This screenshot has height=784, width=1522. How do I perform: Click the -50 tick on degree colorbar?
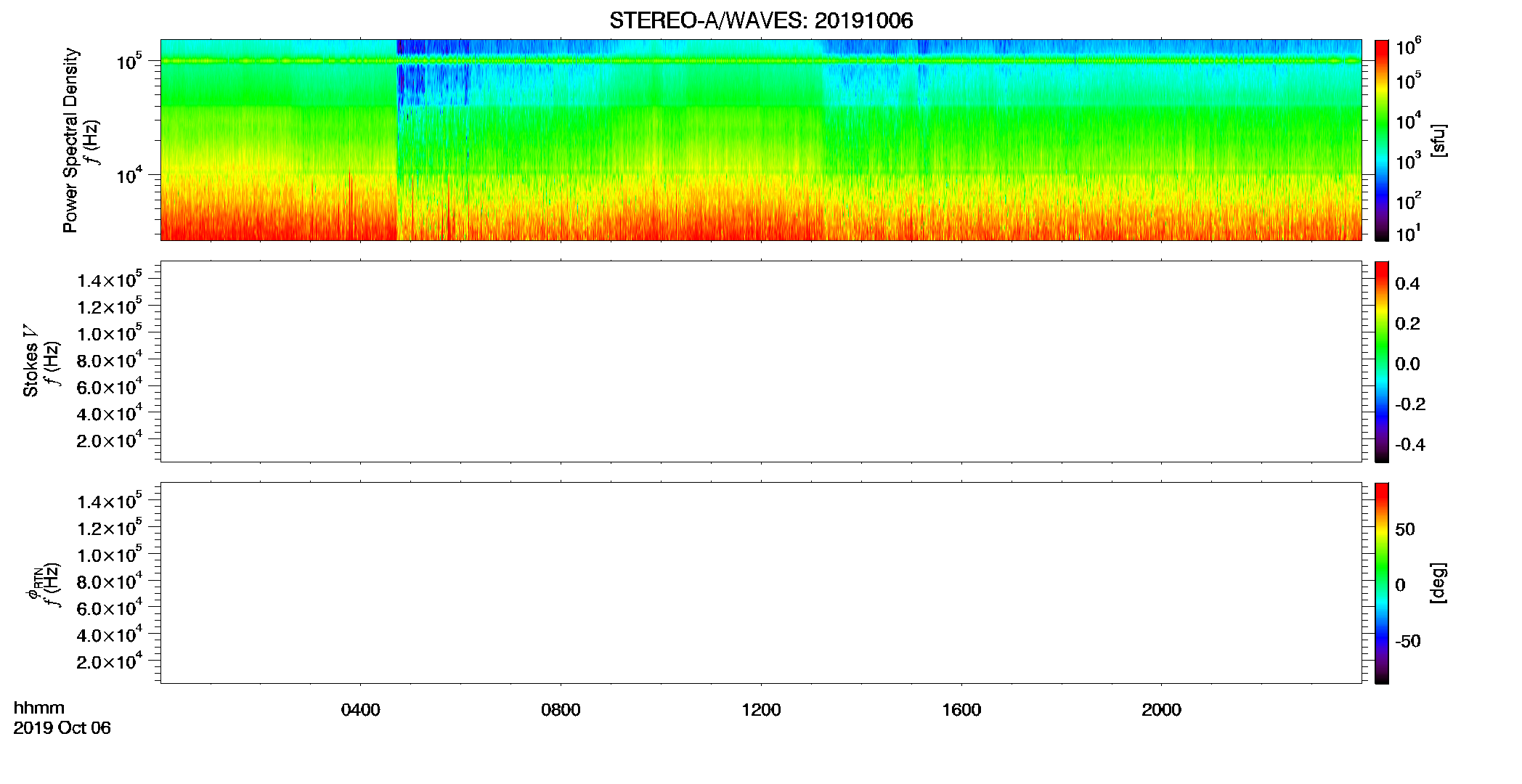pyautogui.click(x=1407, y=641)
